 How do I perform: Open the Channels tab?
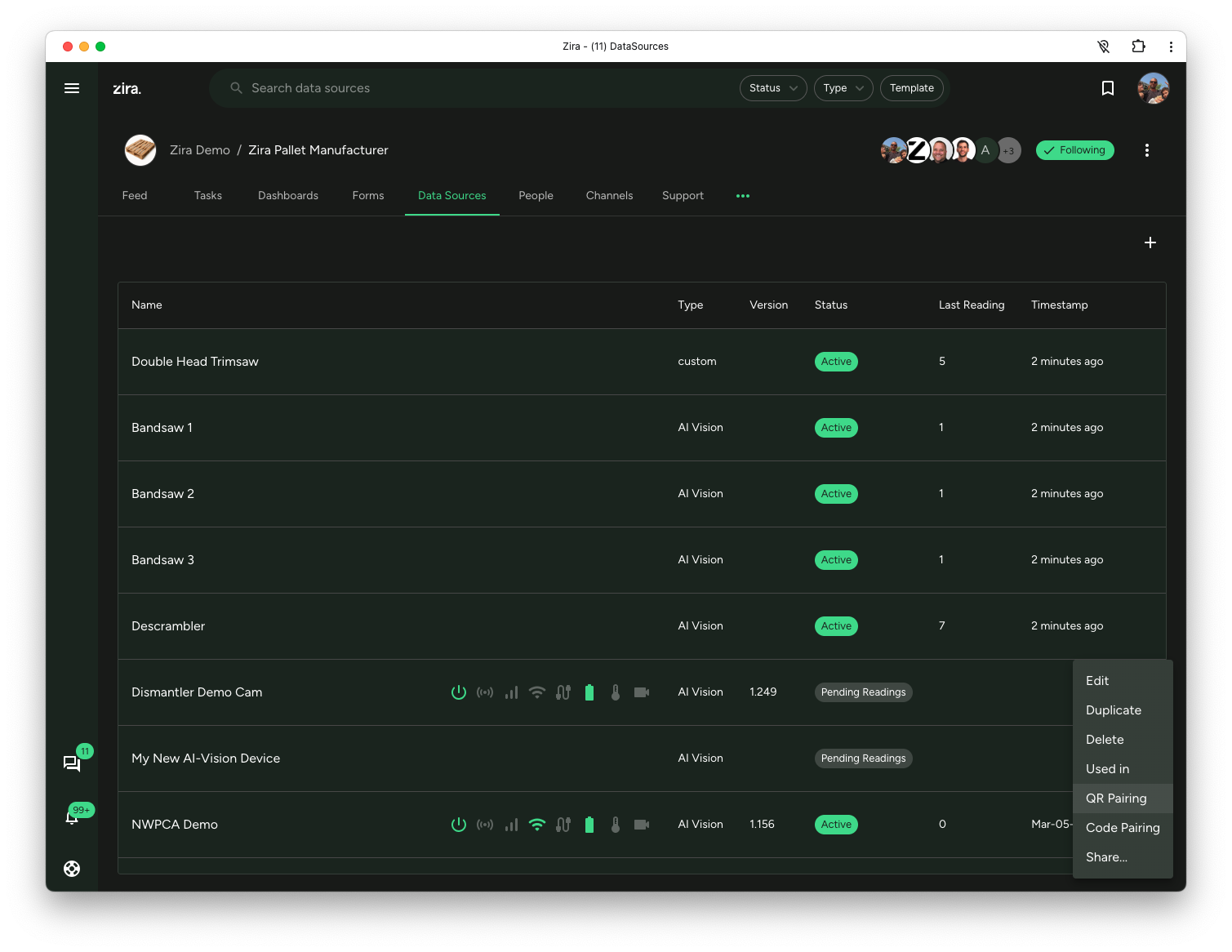click(609, 196)
